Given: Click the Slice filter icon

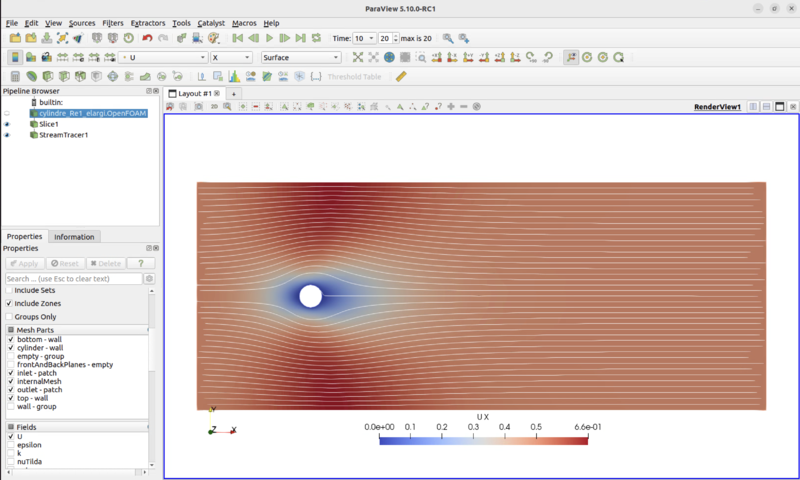Looking at the screenshot, I should click(64, 77).
